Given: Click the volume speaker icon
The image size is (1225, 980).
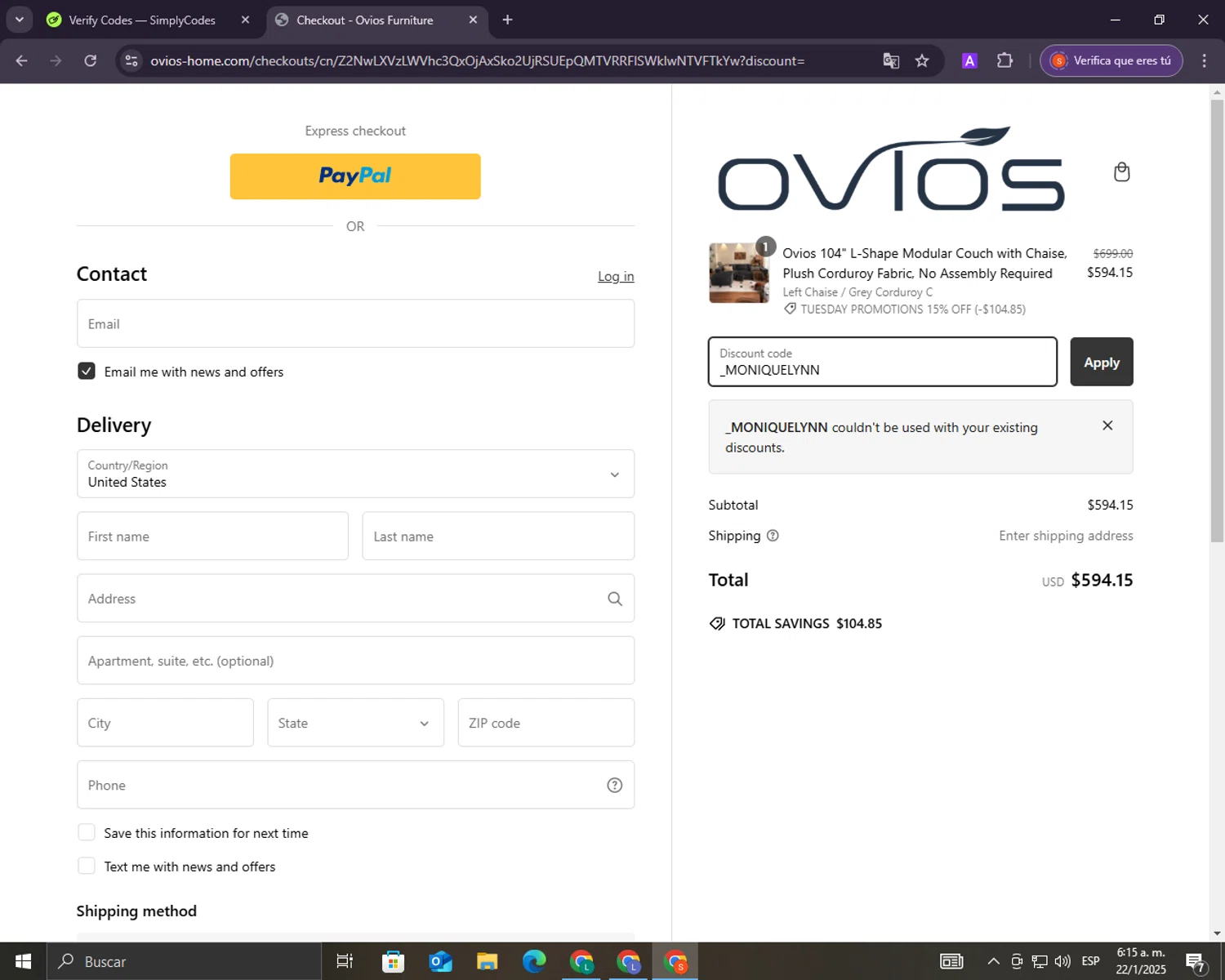Looking at the screenshot, I should coord(1062,961).
